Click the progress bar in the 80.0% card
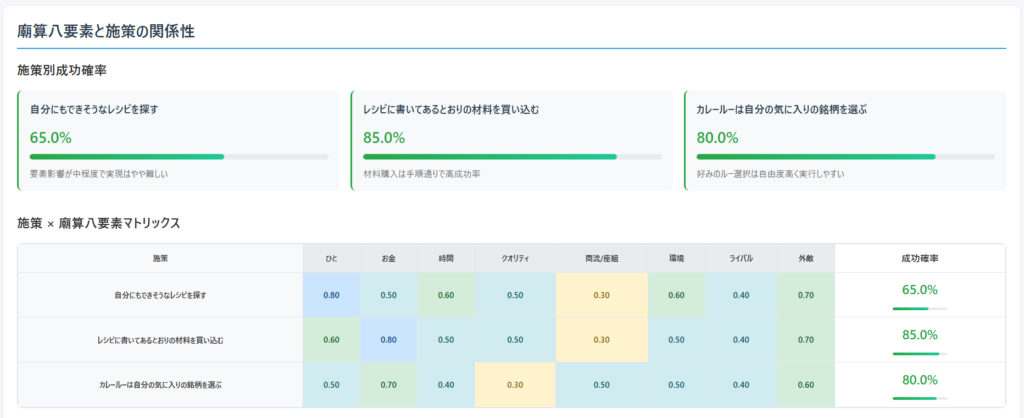1024x418 pixels. [x=845, y=157]
